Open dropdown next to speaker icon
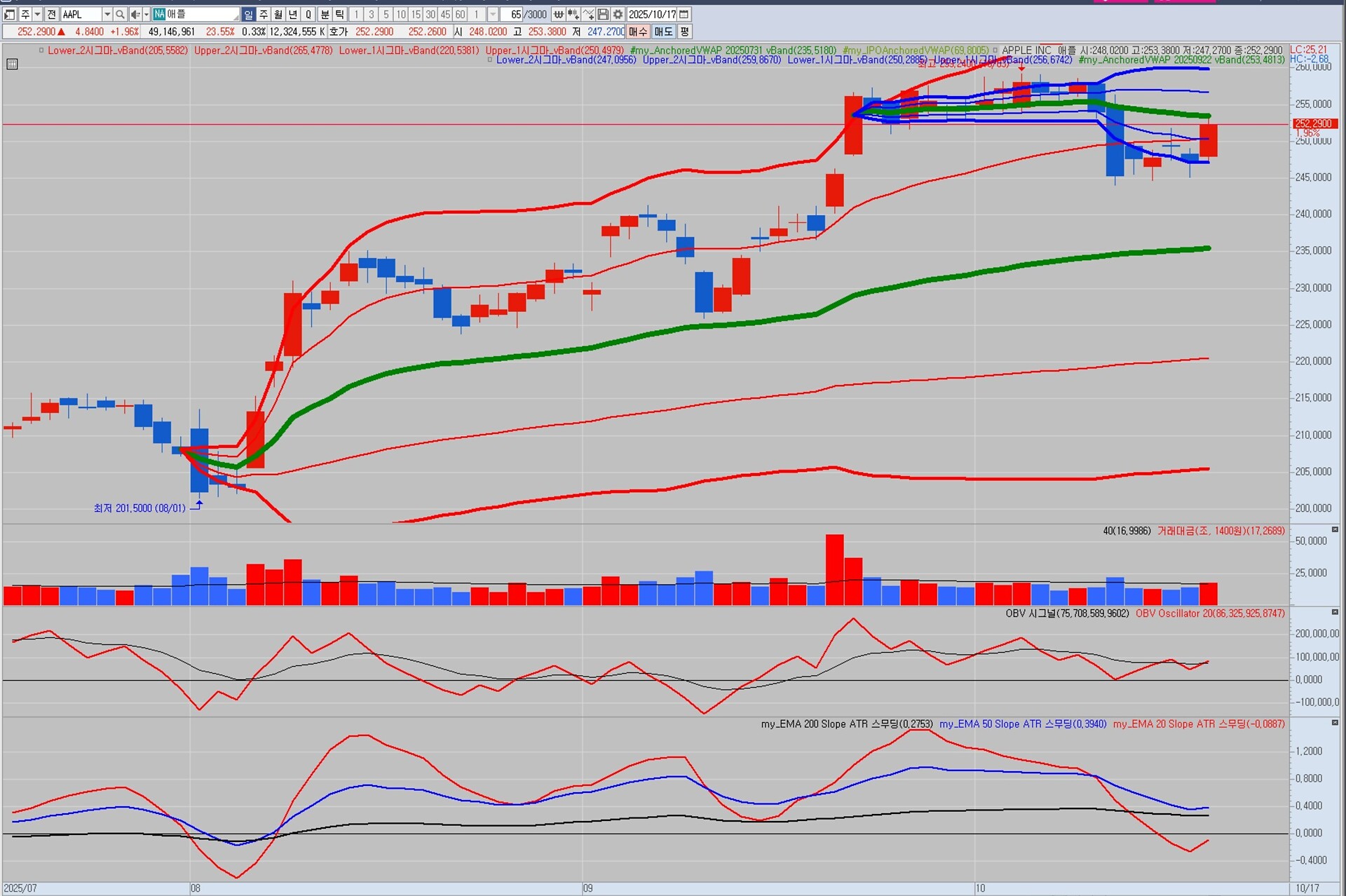The image size is (1346, 896). coord(146,14)
